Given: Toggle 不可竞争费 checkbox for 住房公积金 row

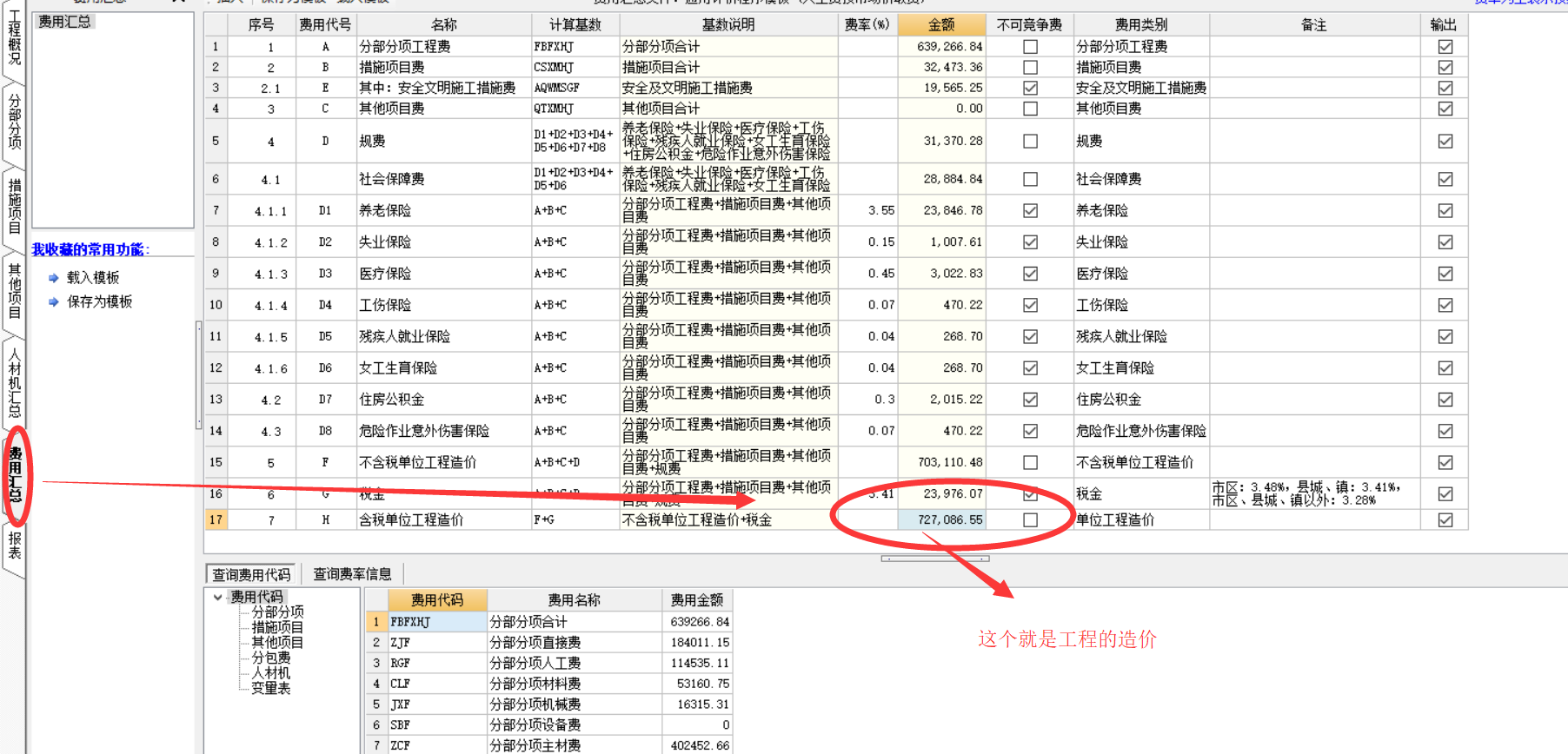Looking at the screenshot, I should (1030, 400).
